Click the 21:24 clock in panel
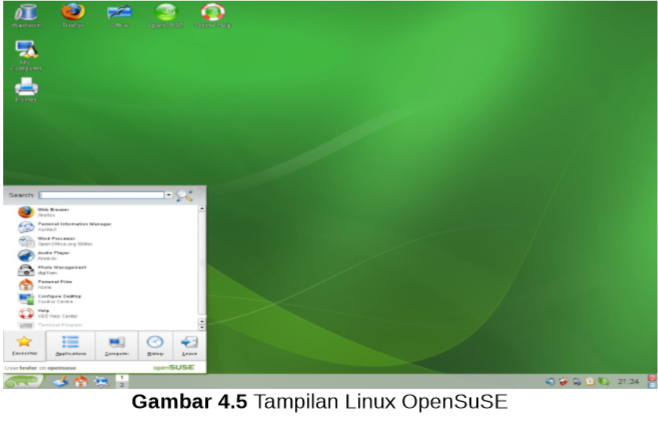The height and width of the screenshot is (422, 658). (x=628, y=381)
